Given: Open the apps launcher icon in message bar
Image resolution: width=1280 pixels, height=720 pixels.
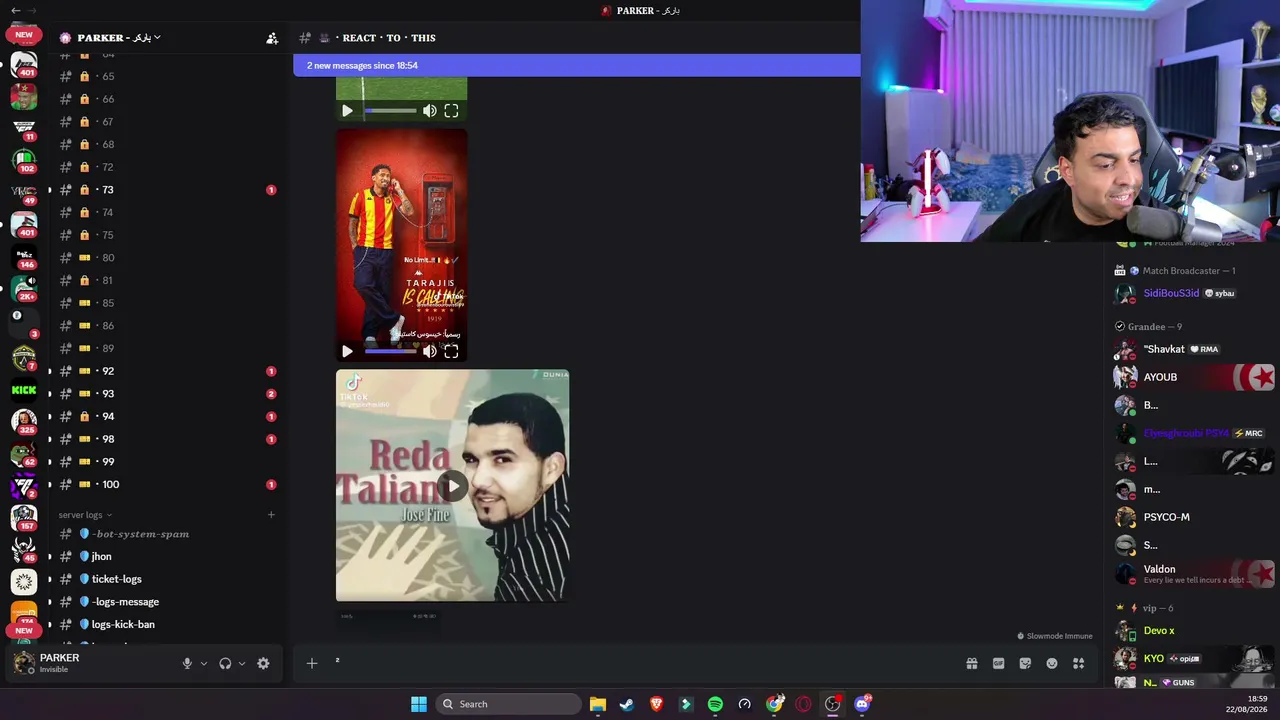Looking at the screenshot, I should (x=1079, y=663).
